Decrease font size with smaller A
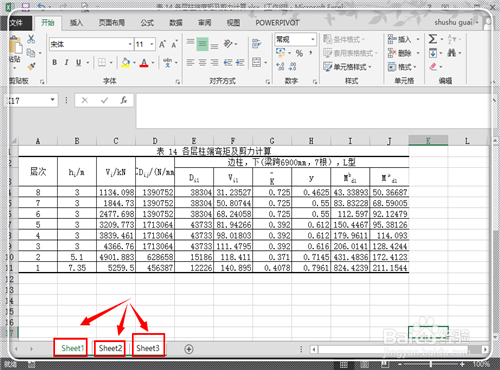 (x=174, y=44)
